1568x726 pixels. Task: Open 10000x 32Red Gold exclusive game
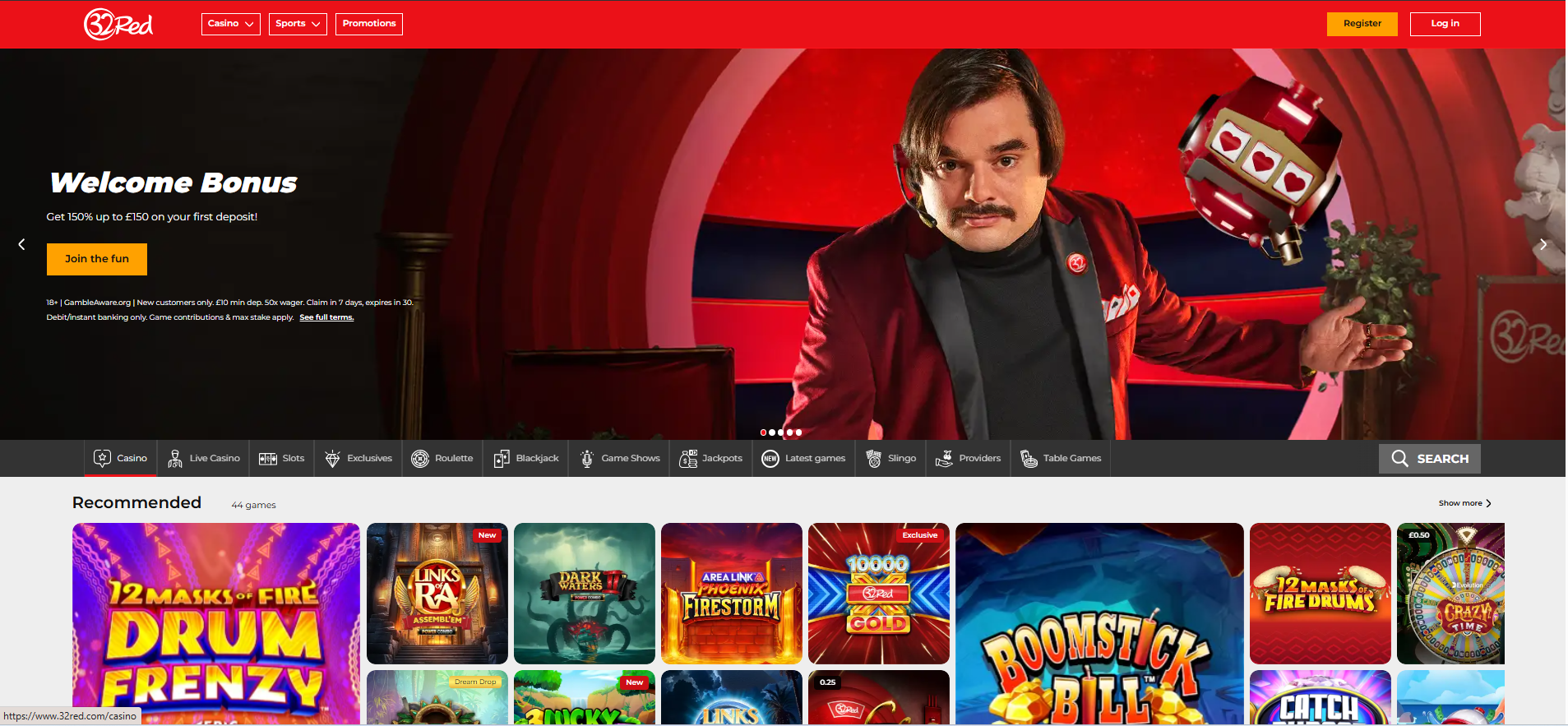coord(879,594)
